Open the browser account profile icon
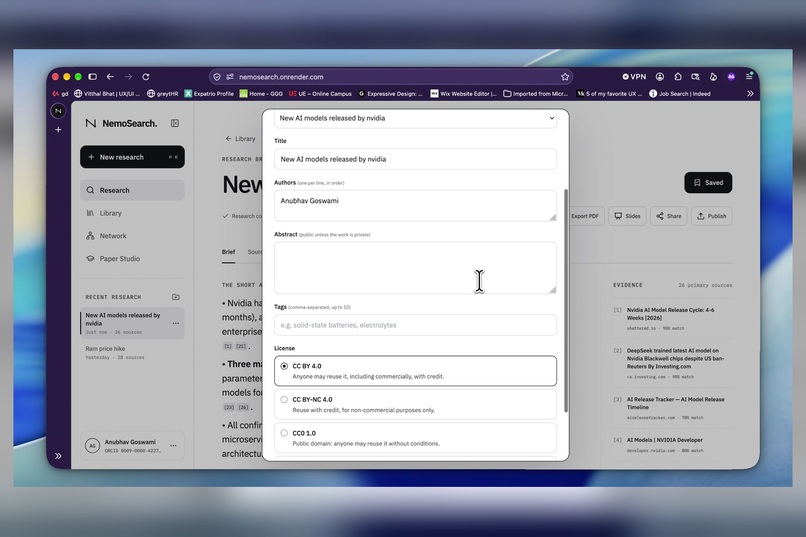 click(x=660, y=77)
